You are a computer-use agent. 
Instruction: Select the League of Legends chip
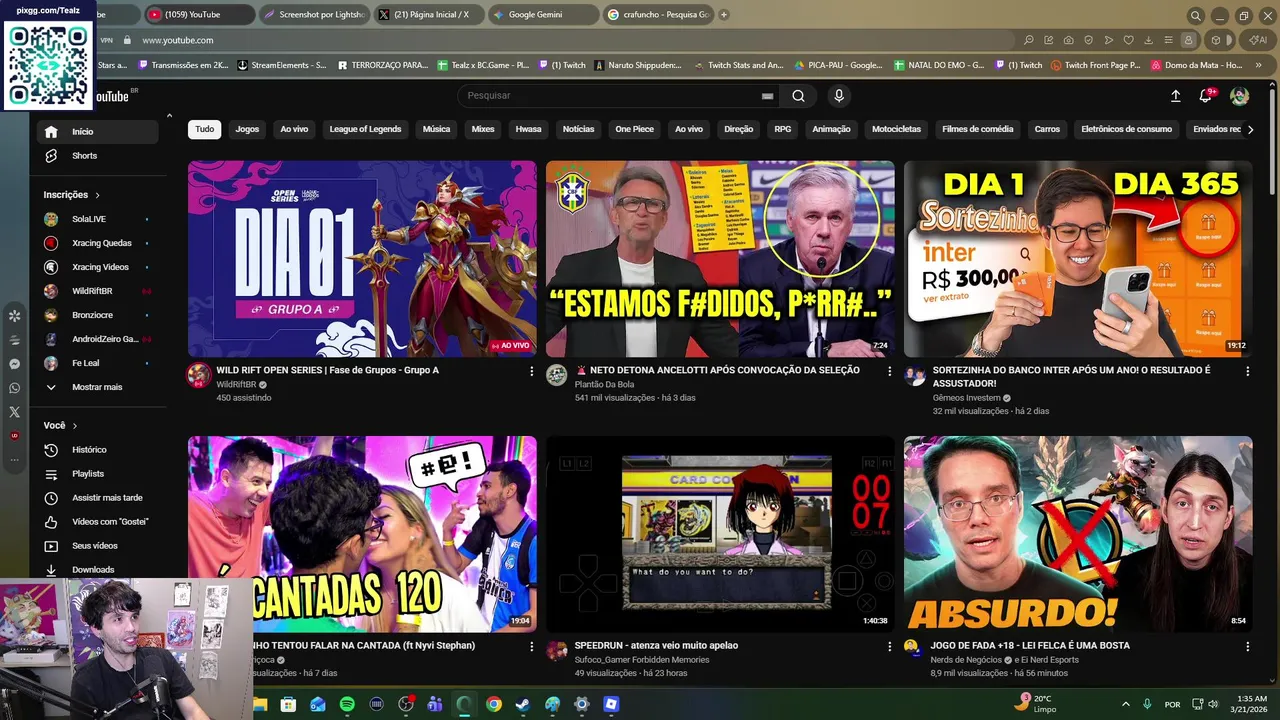[x=365, y=129]
